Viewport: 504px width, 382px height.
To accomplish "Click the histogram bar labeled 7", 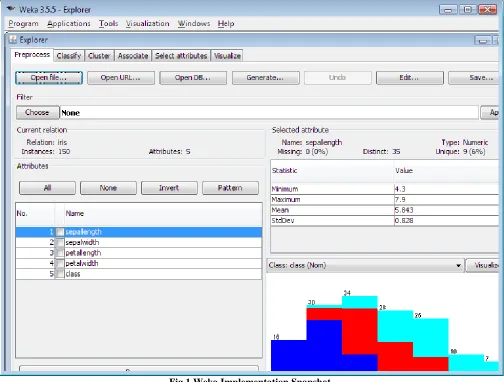I will coord(491,366).
